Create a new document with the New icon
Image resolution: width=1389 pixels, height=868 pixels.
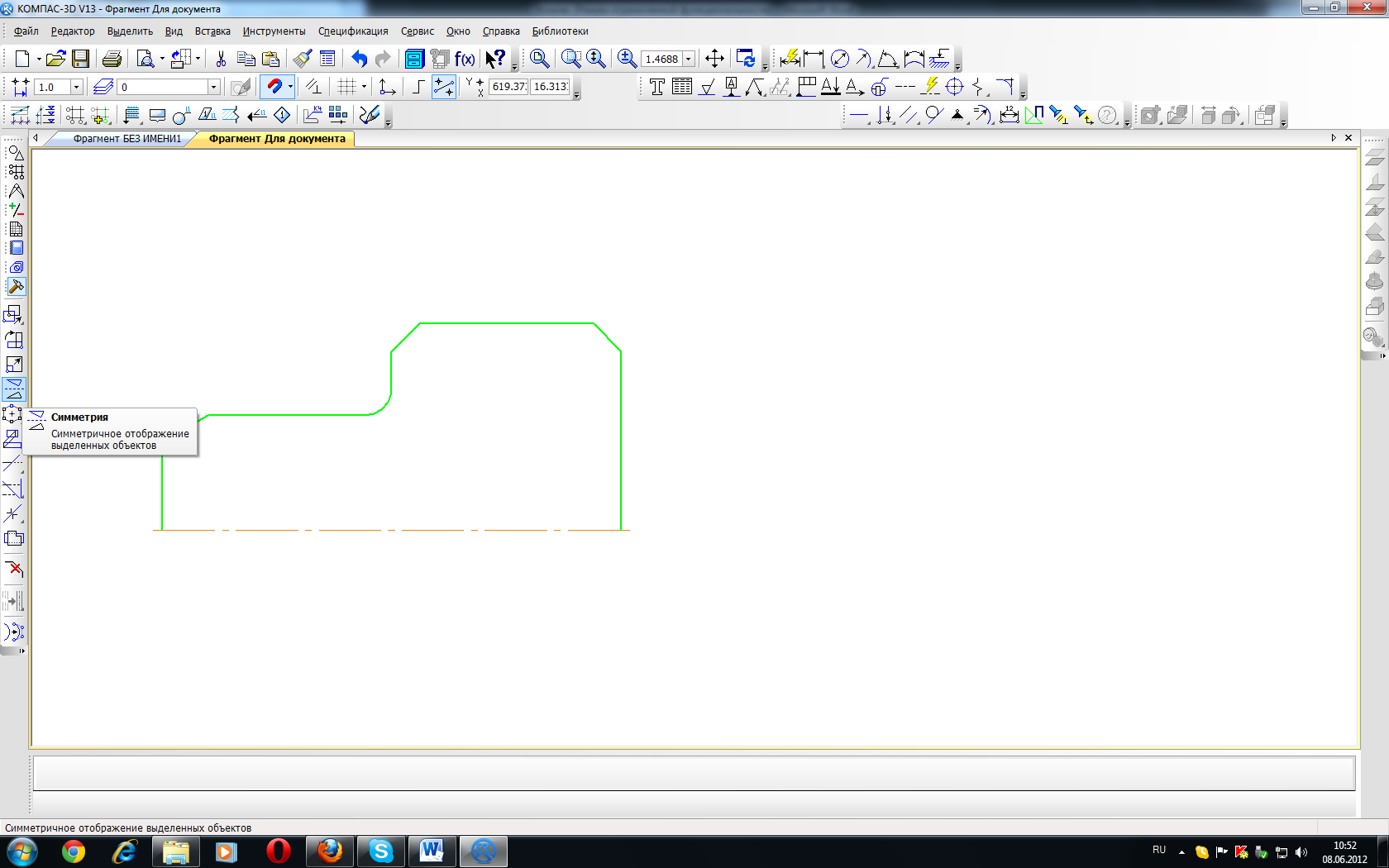tap(22, 59)
